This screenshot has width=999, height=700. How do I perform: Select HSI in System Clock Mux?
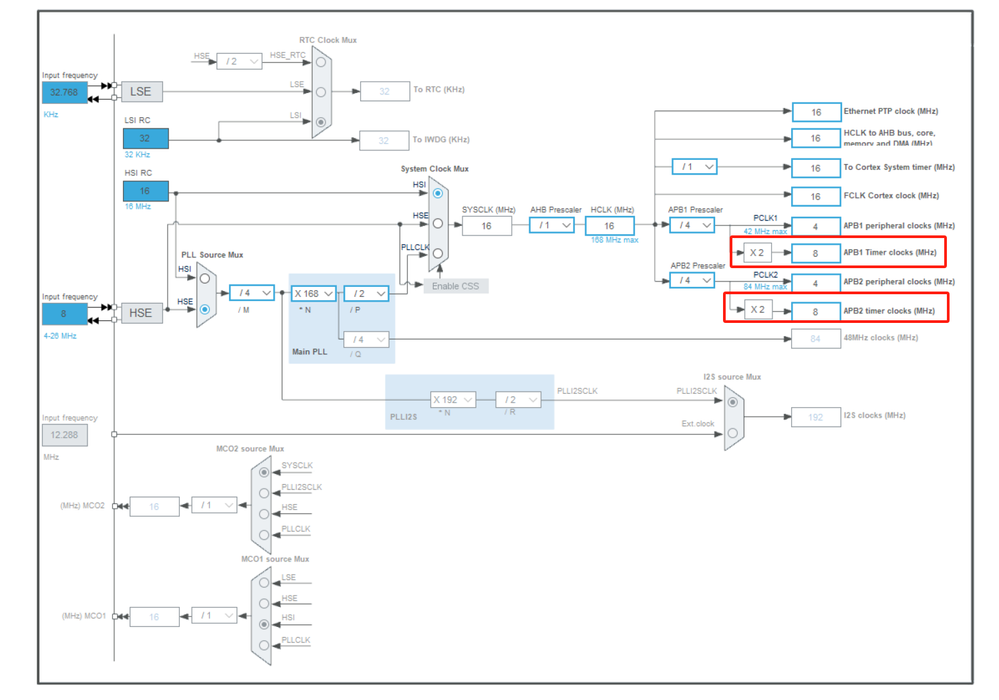tap(438, 193)
